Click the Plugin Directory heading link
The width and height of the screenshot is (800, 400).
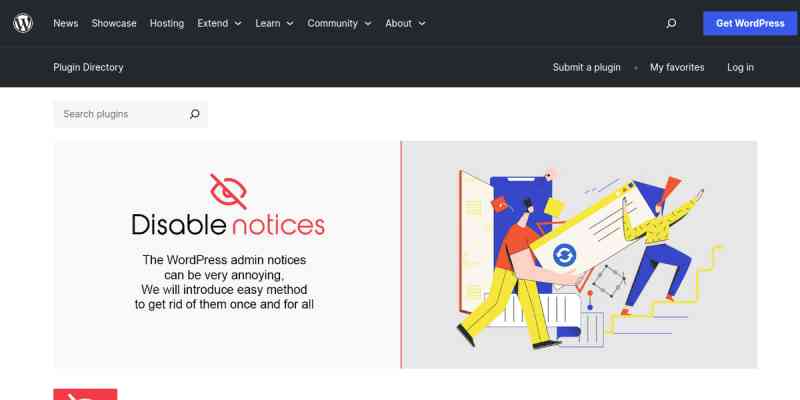tap(88, 67)
